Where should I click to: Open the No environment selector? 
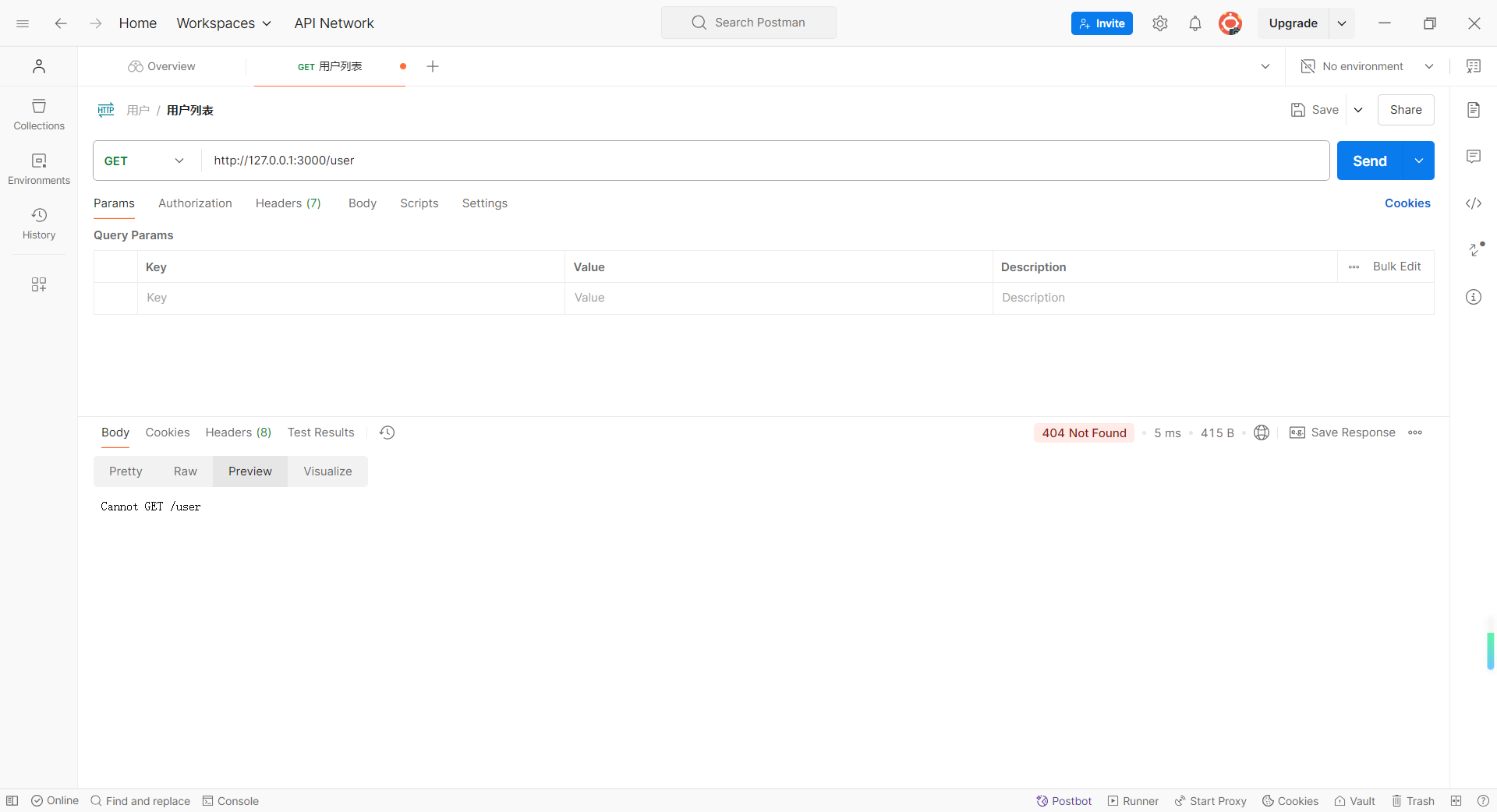1367,66
